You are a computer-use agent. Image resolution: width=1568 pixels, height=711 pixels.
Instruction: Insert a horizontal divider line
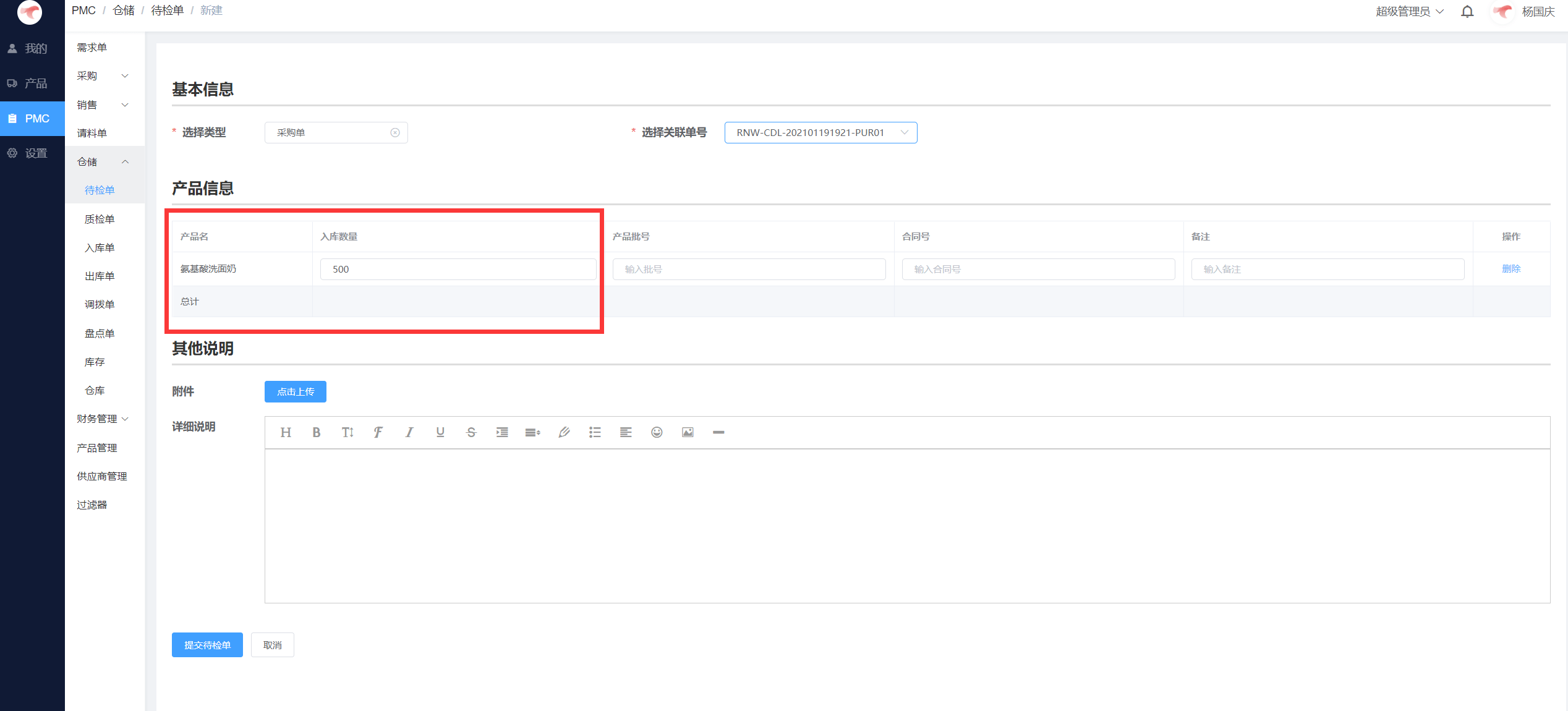coord(718,432)
